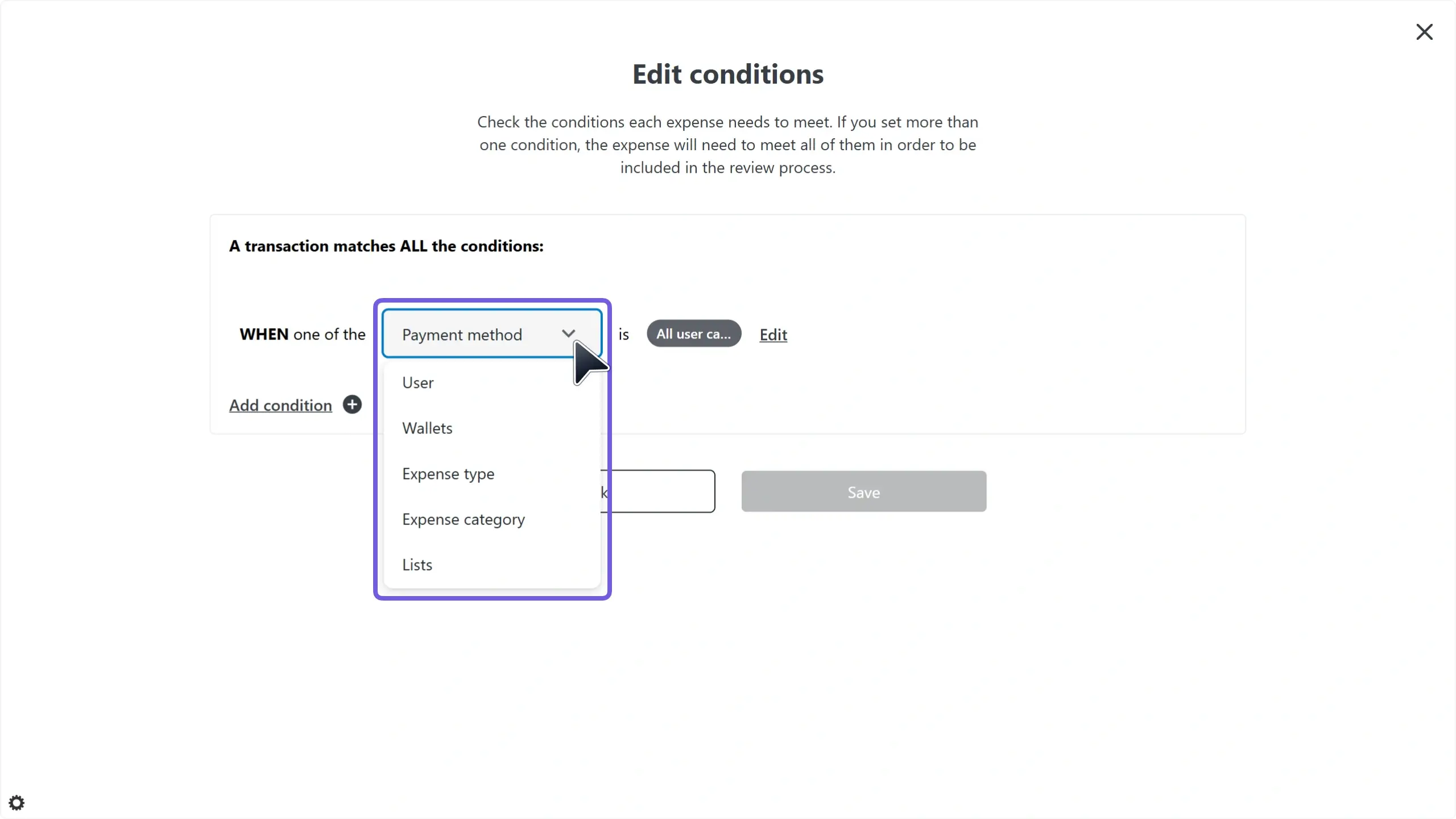The image size is (1456, 819).
Task: Open the settings gear icon
Action: (x=16, y=803)
